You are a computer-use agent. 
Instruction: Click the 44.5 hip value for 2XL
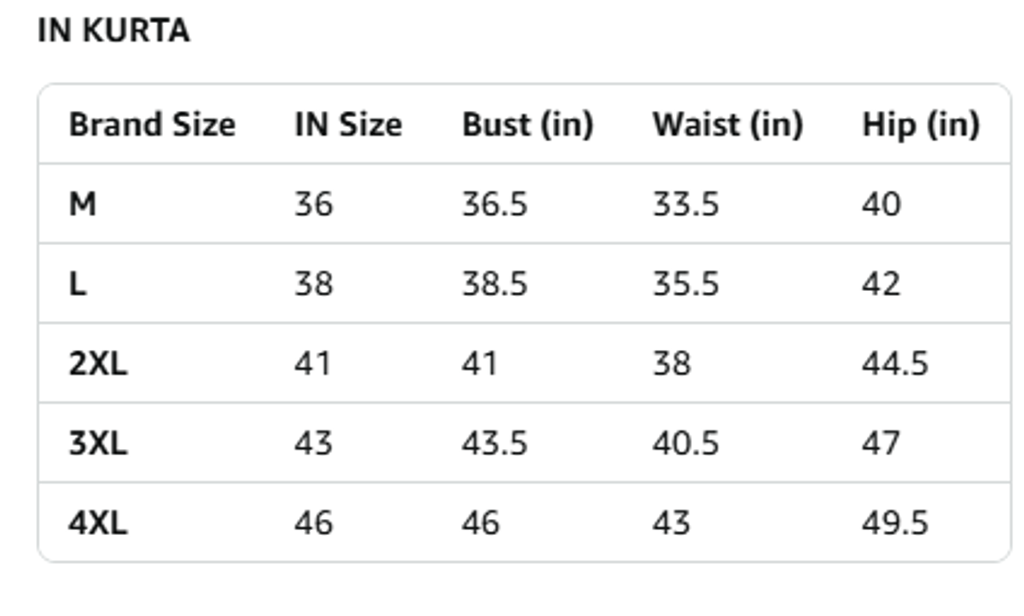click(895, 363)
